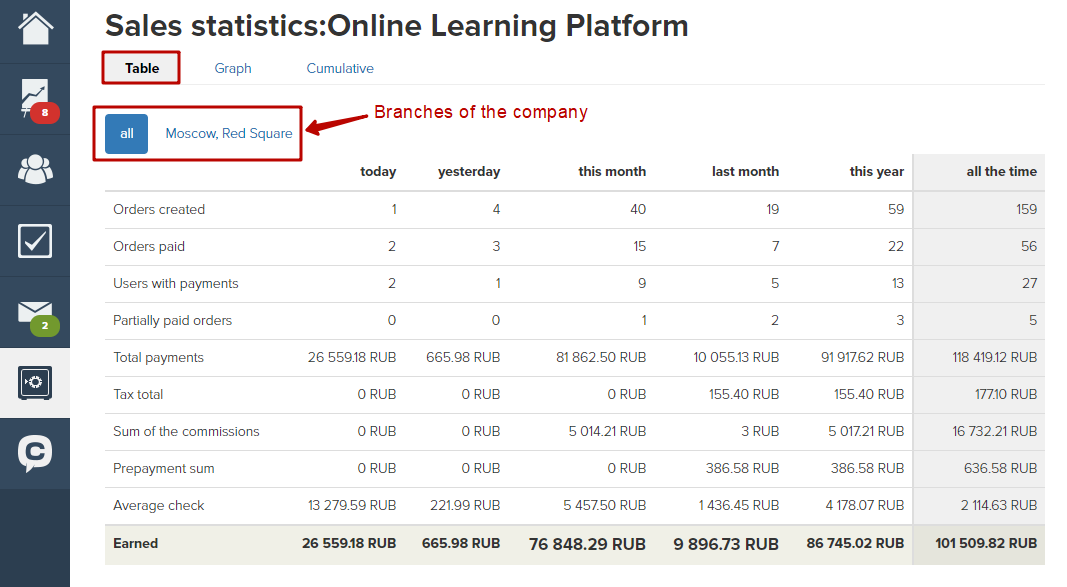1067x587 pixels.
Task: Click the 'Orders created' row label
Action: coord(159,209)
